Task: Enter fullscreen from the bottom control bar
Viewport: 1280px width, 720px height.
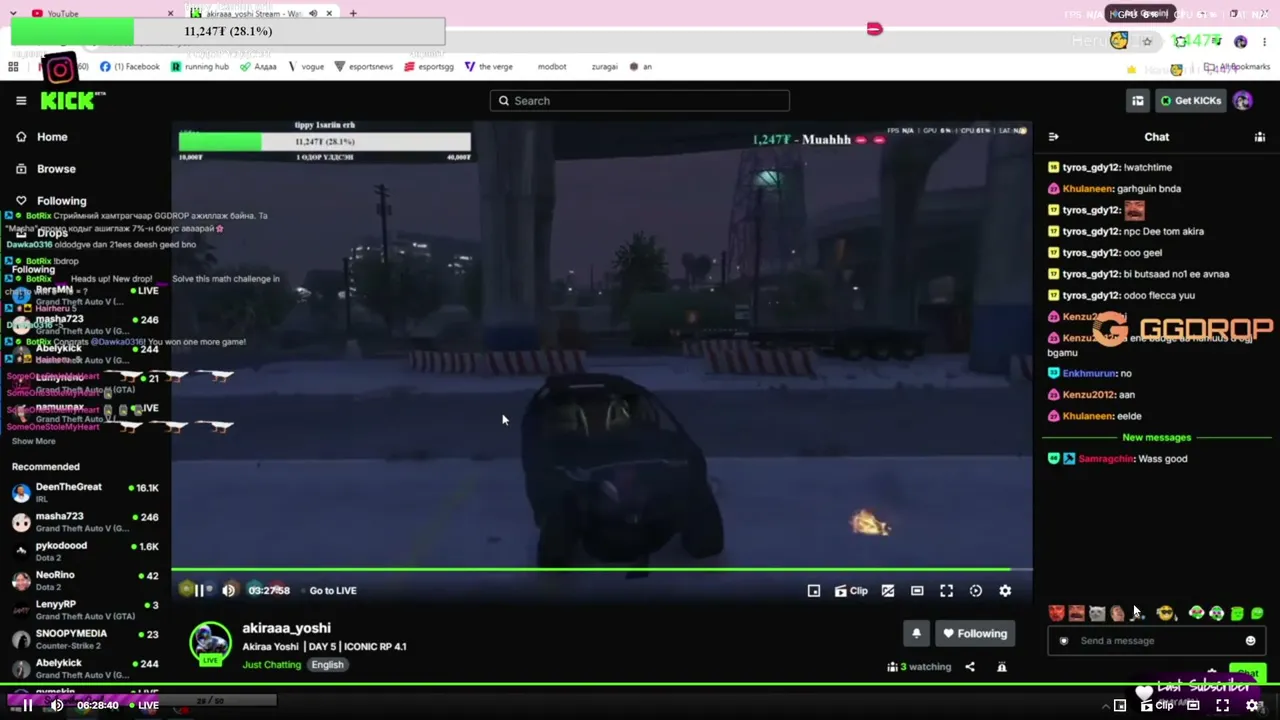Action: [1222, 705]
